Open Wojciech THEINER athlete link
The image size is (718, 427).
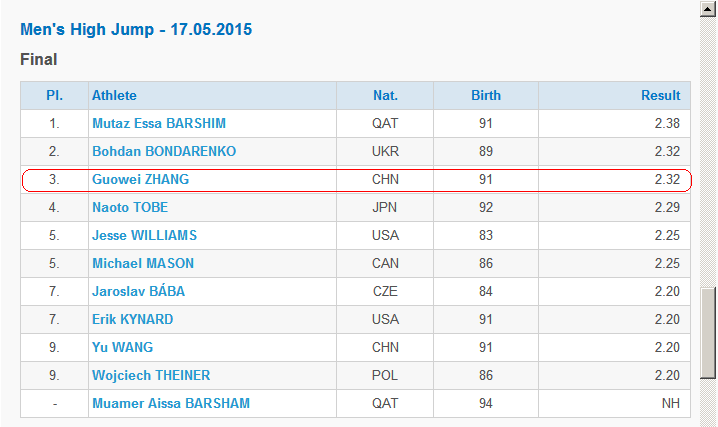click(151, 375)
